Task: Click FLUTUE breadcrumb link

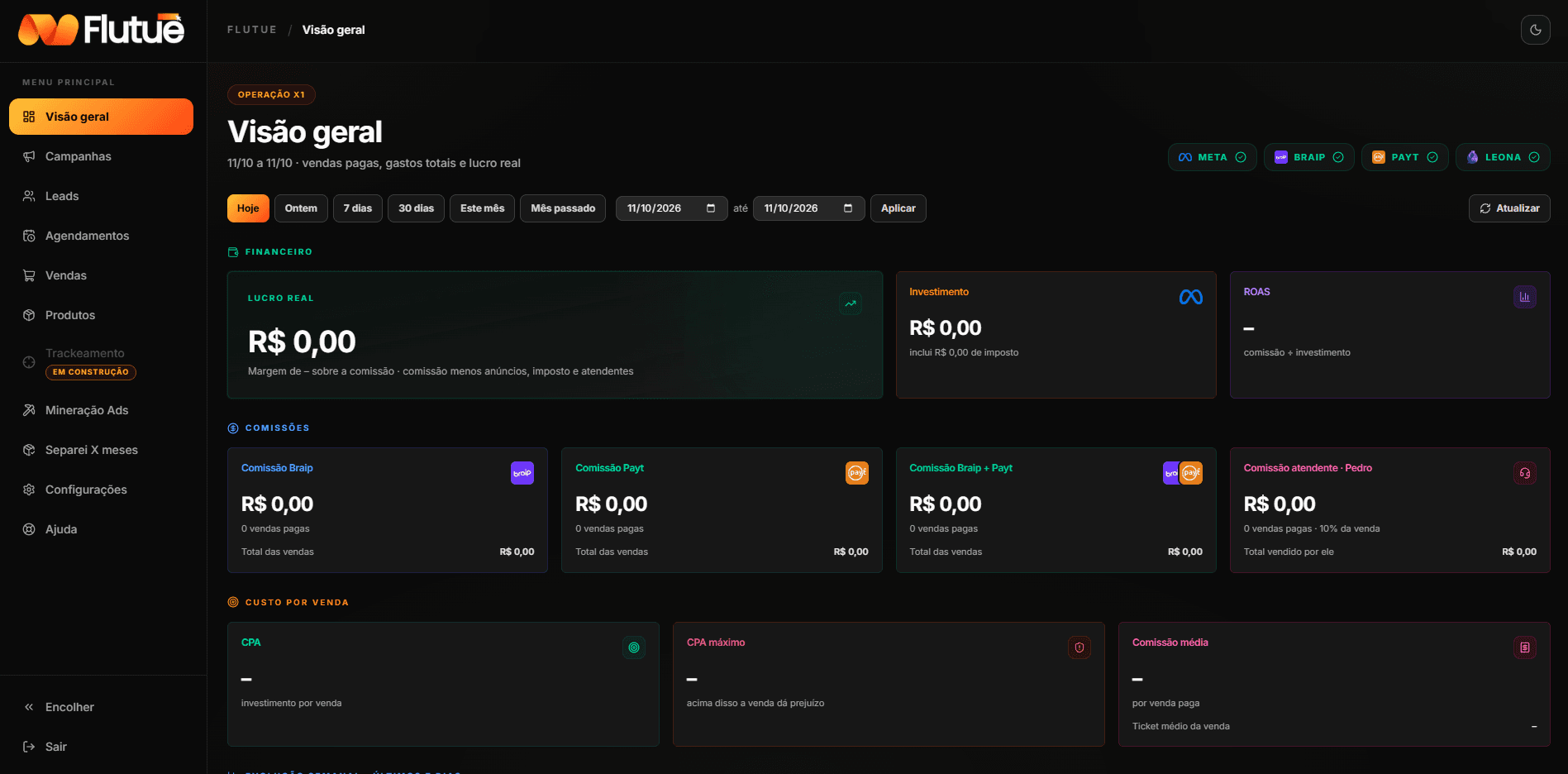Action: click(252, 30)
